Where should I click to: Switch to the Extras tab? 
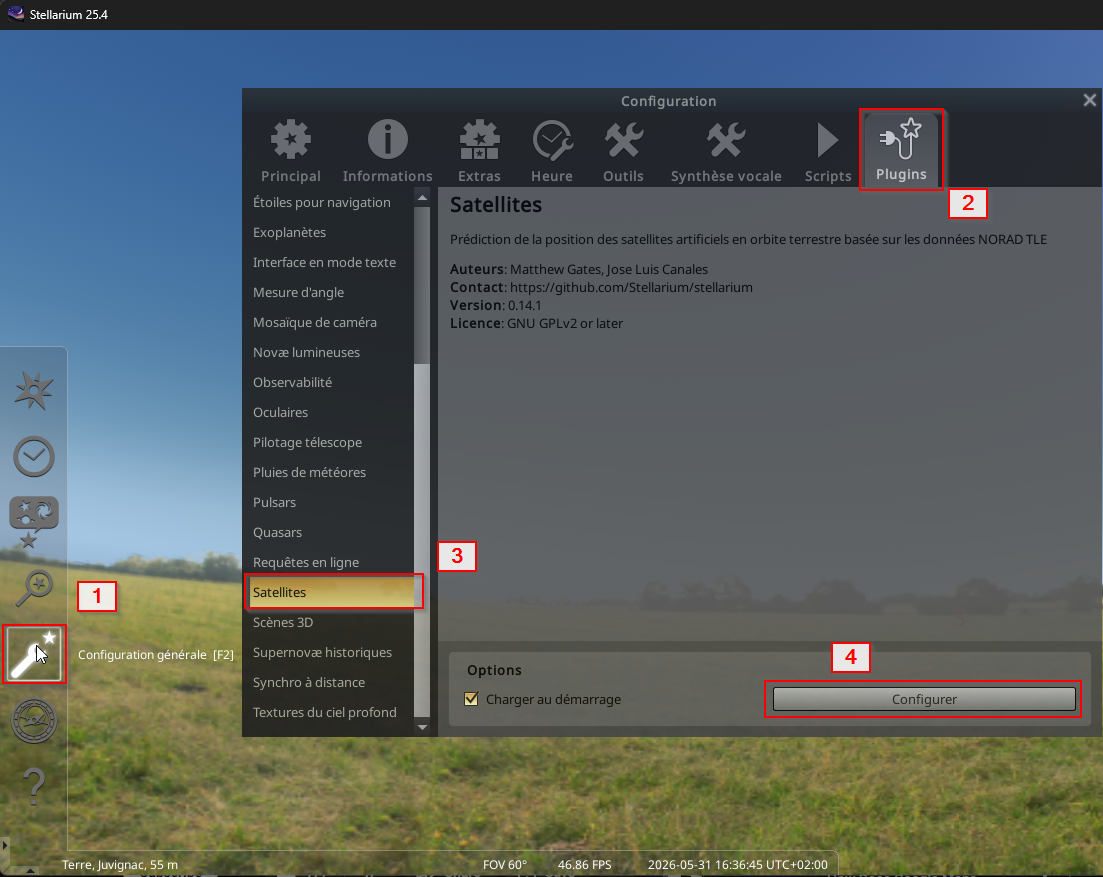tap(479, 151)
